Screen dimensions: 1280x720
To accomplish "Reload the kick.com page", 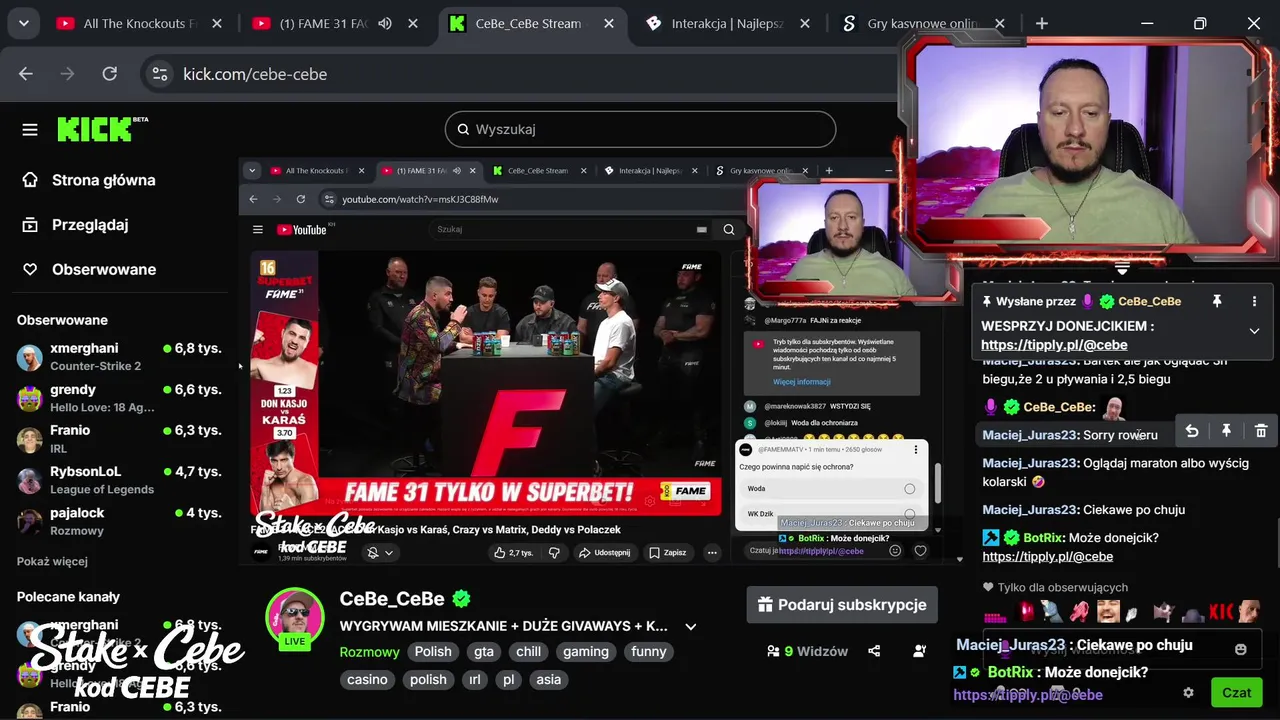I will 110,74.
